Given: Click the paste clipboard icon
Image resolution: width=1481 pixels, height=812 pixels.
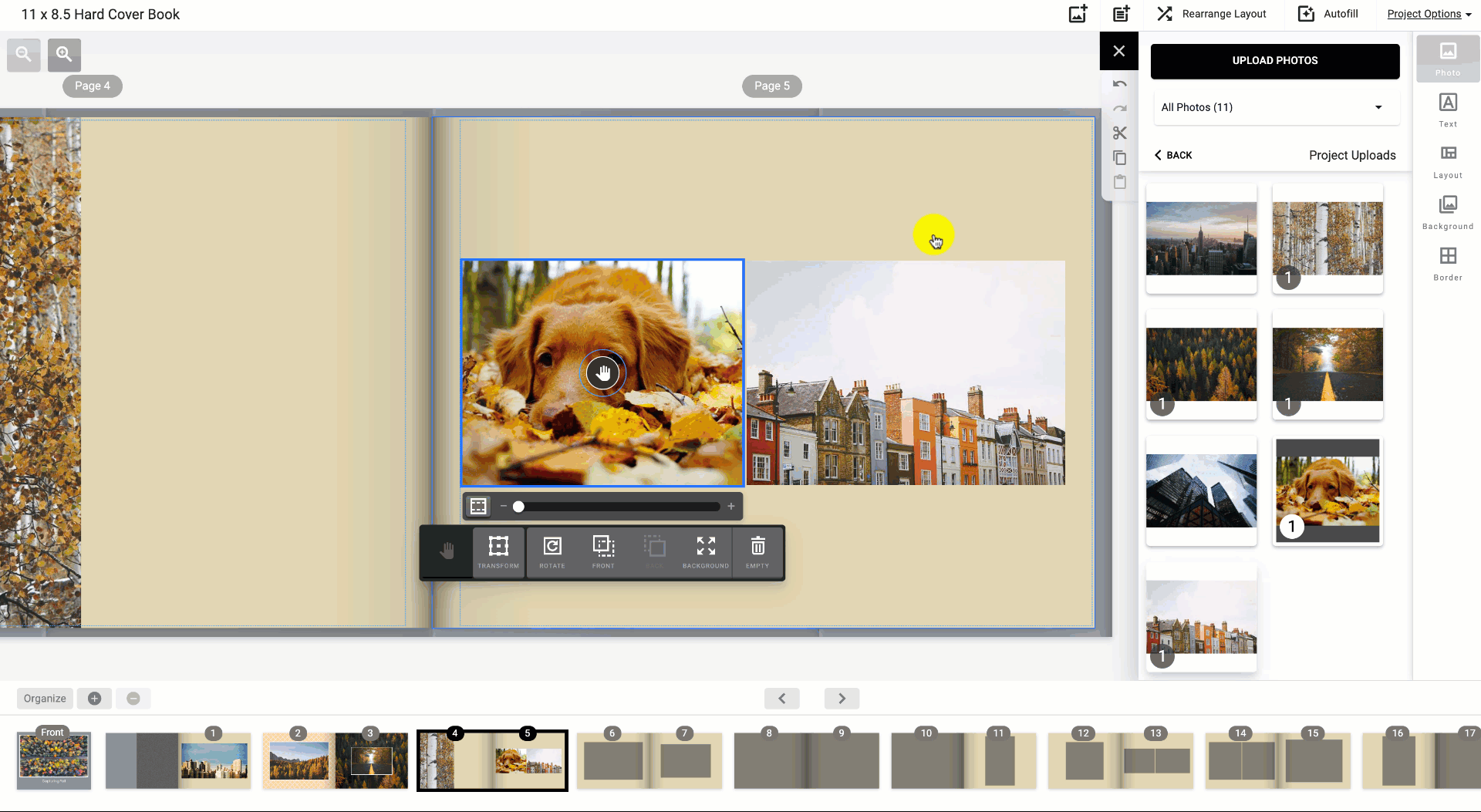Looking at the screenshot, I should [1120, 182].
